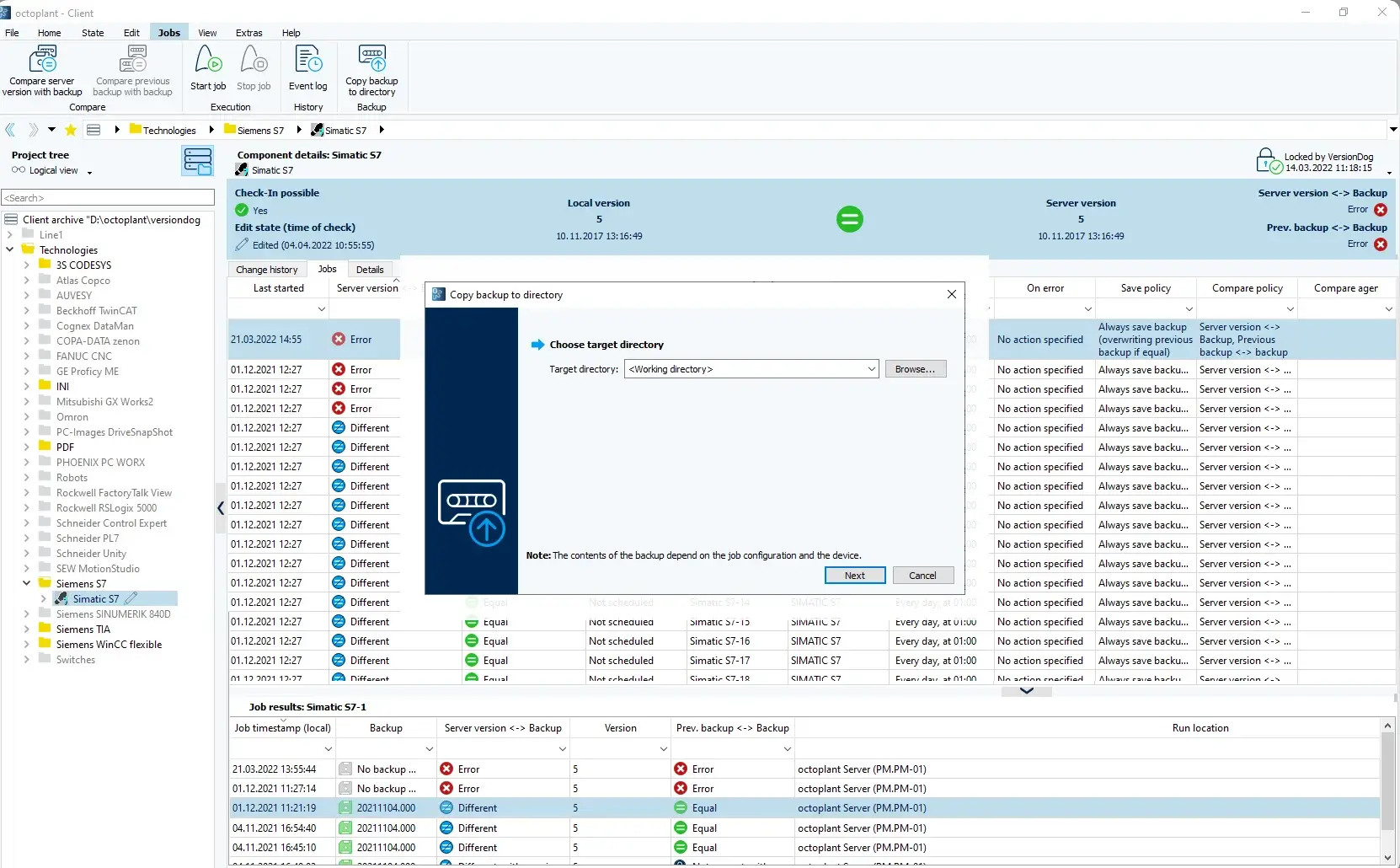Collapse job results with the down chevron
1400x868 pixels.
pos(1026,691)
